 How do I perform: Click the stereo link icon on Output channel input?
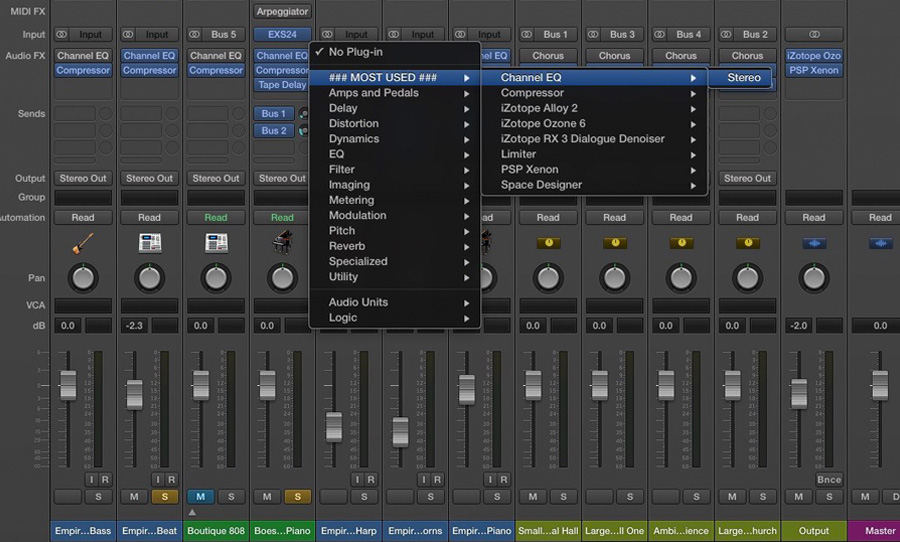pyautogui.click(x=814, y=34)
